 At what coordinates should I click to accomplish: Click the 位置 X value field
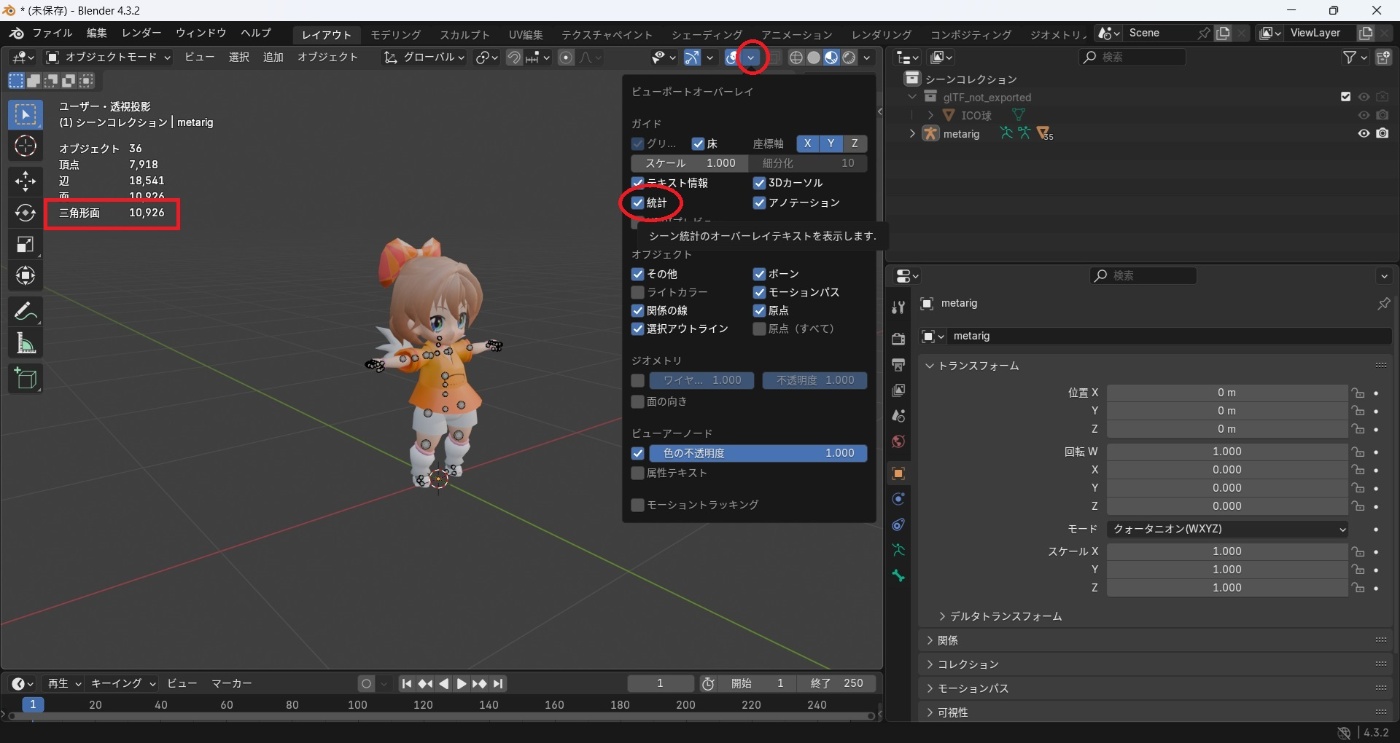1227,393
